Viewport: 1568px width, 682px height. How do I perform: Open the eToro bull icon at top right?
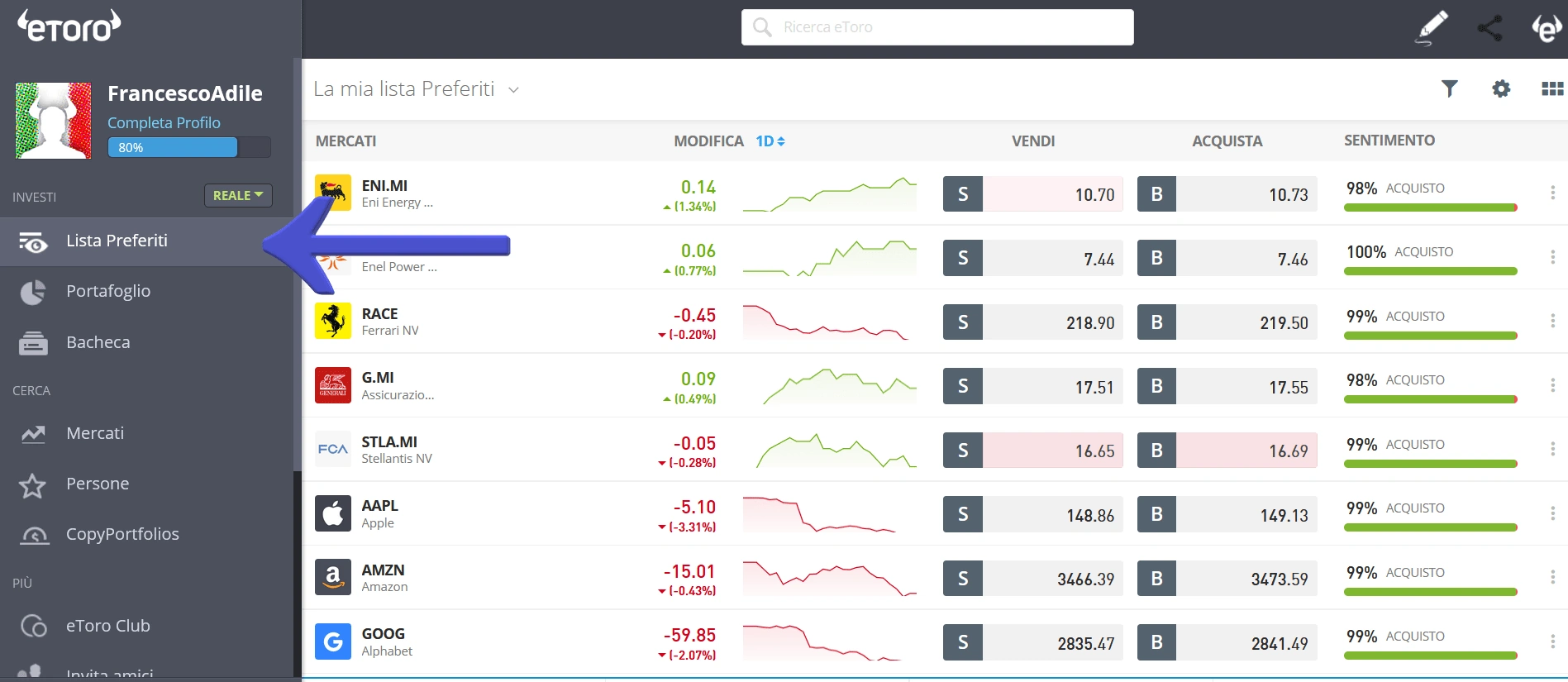[x=1546, y=27]
